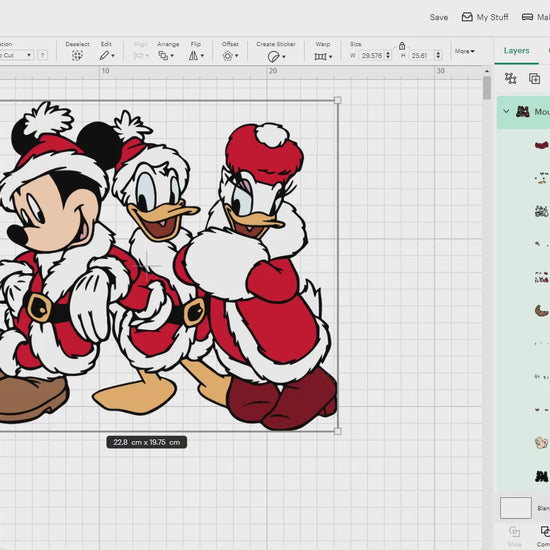Switch to the Layers tab
The image size is (550, 550).
click(516, 51)
